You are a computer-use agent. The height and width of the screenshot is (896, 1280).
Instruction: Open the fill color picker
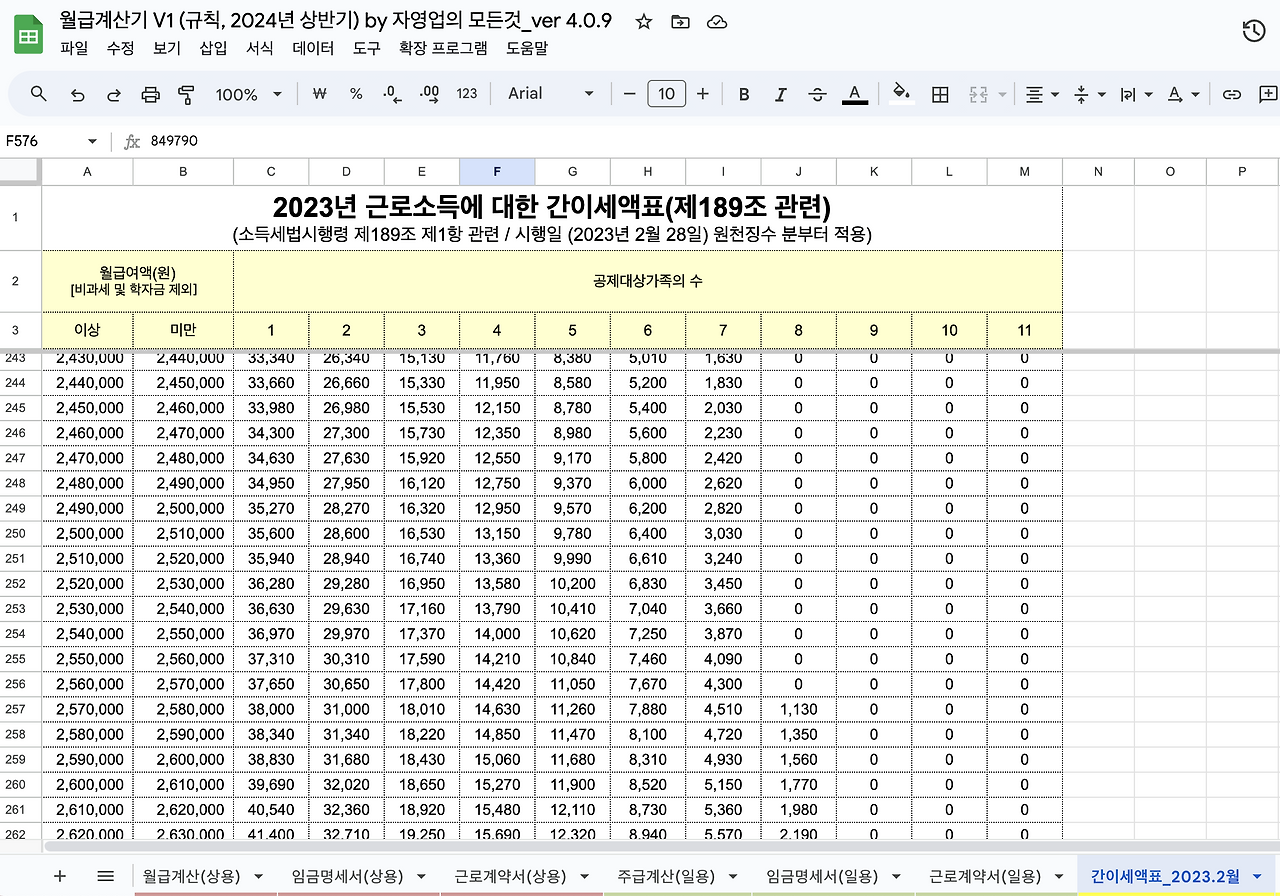902,94
